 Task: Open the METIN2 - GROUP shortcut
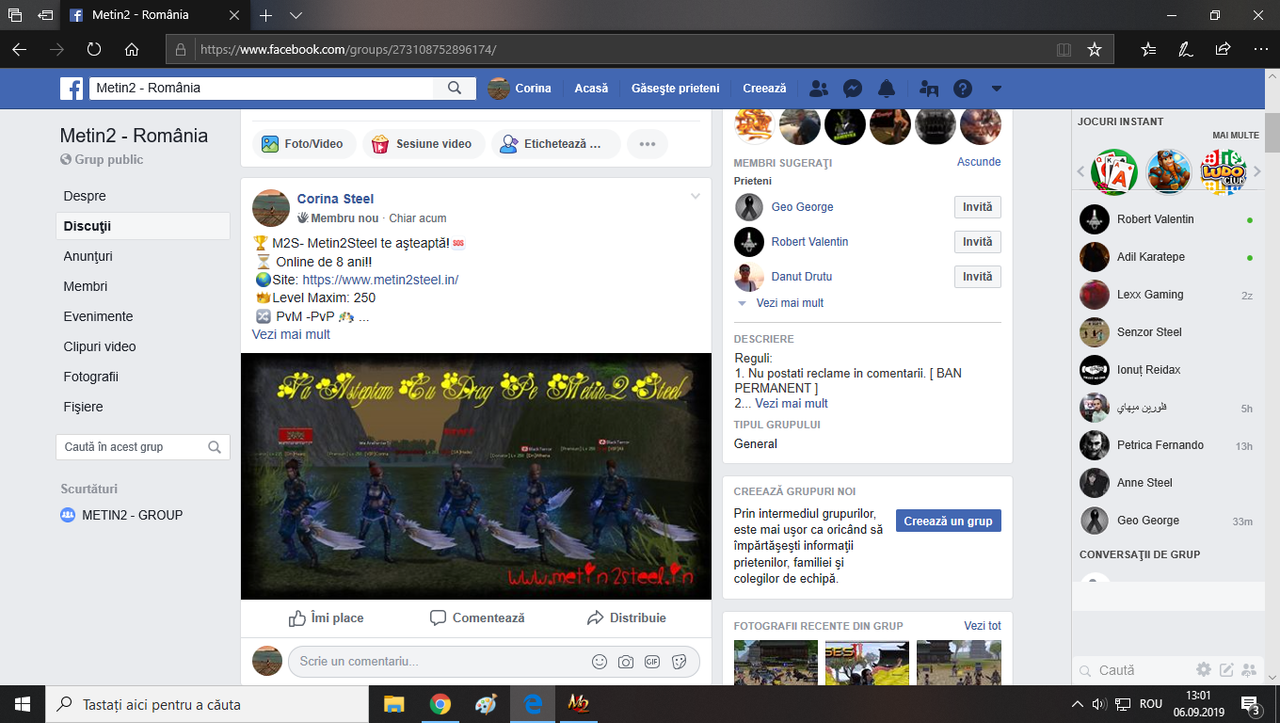(121, 515)
